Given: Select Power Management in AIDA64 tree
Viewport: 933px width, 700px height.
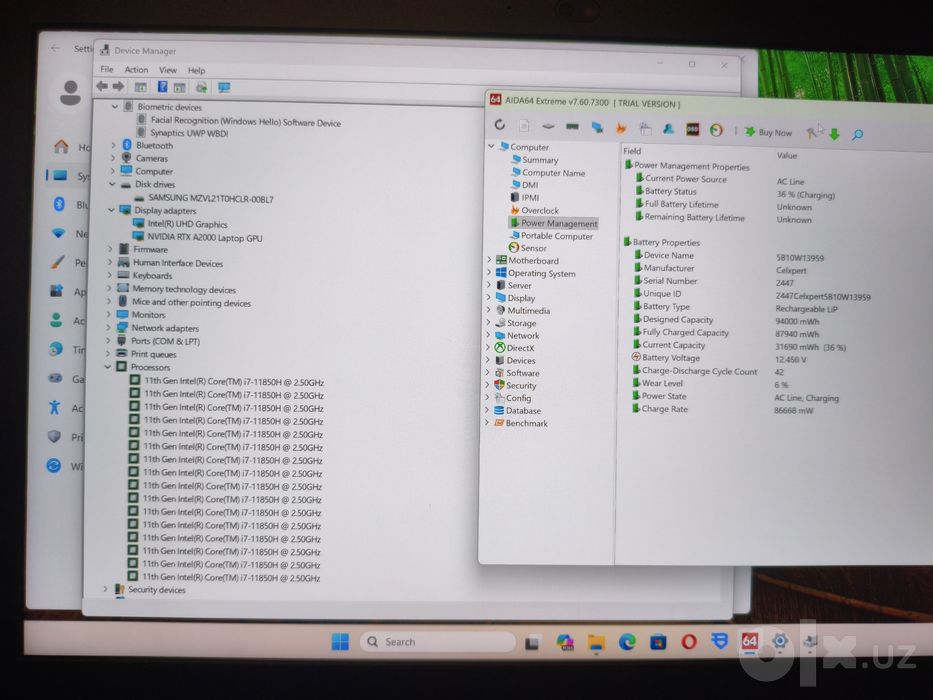Looking at the screenshot, I should point(559,223).
